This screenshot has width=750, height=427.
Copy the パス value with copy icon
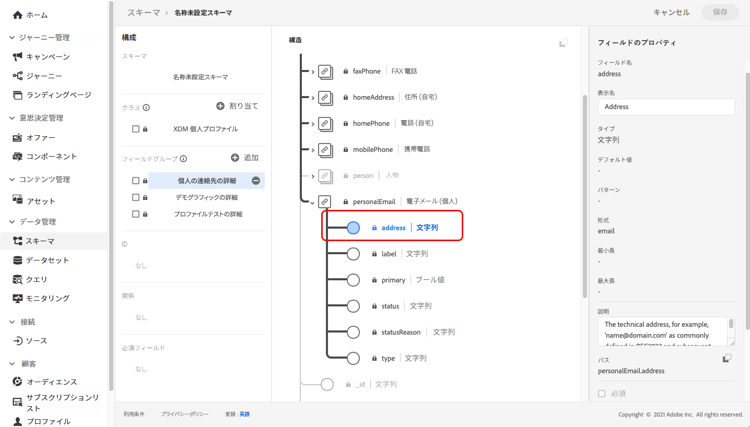click(x=727, y=358)
